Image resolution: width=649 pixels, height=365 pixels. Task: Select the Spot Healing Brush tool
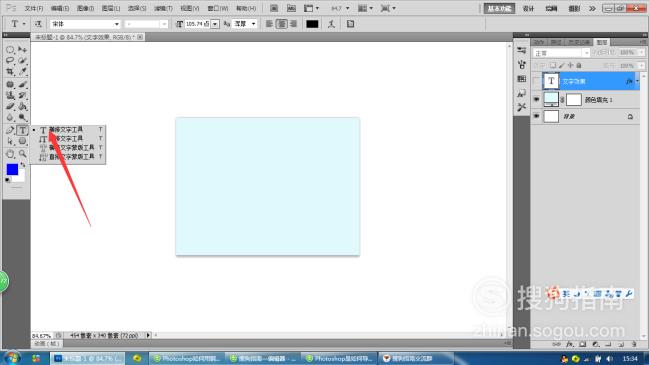pos(10,84)
